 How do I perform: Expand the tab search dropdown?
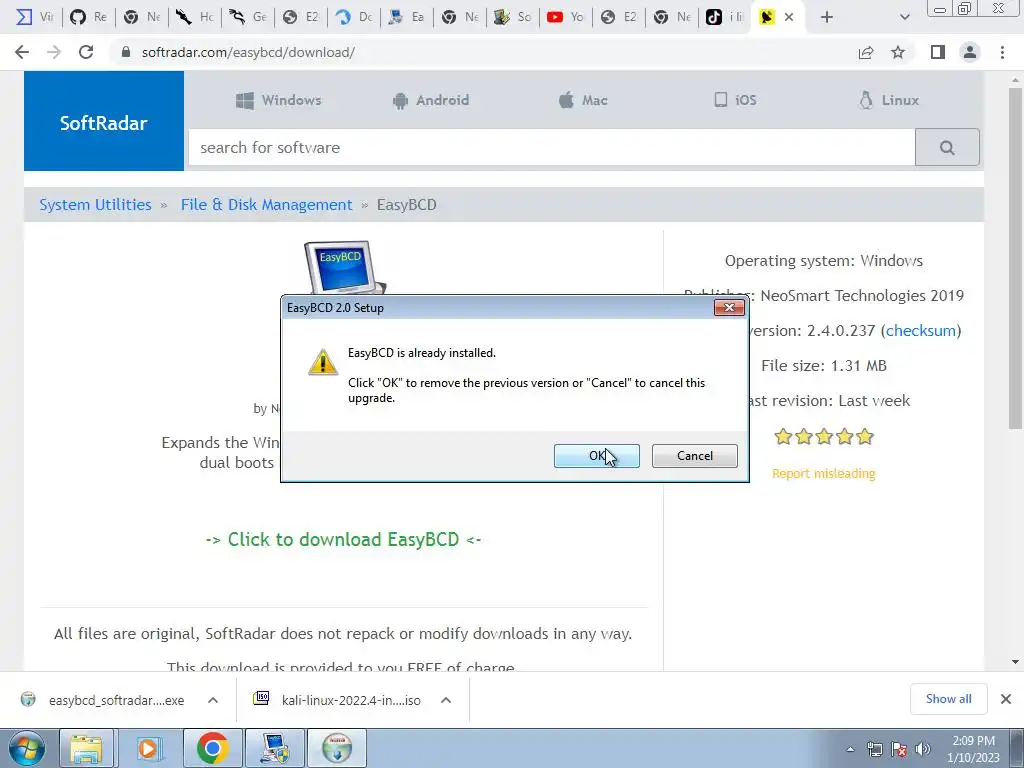pyautogui.click(x=904, y=17)
